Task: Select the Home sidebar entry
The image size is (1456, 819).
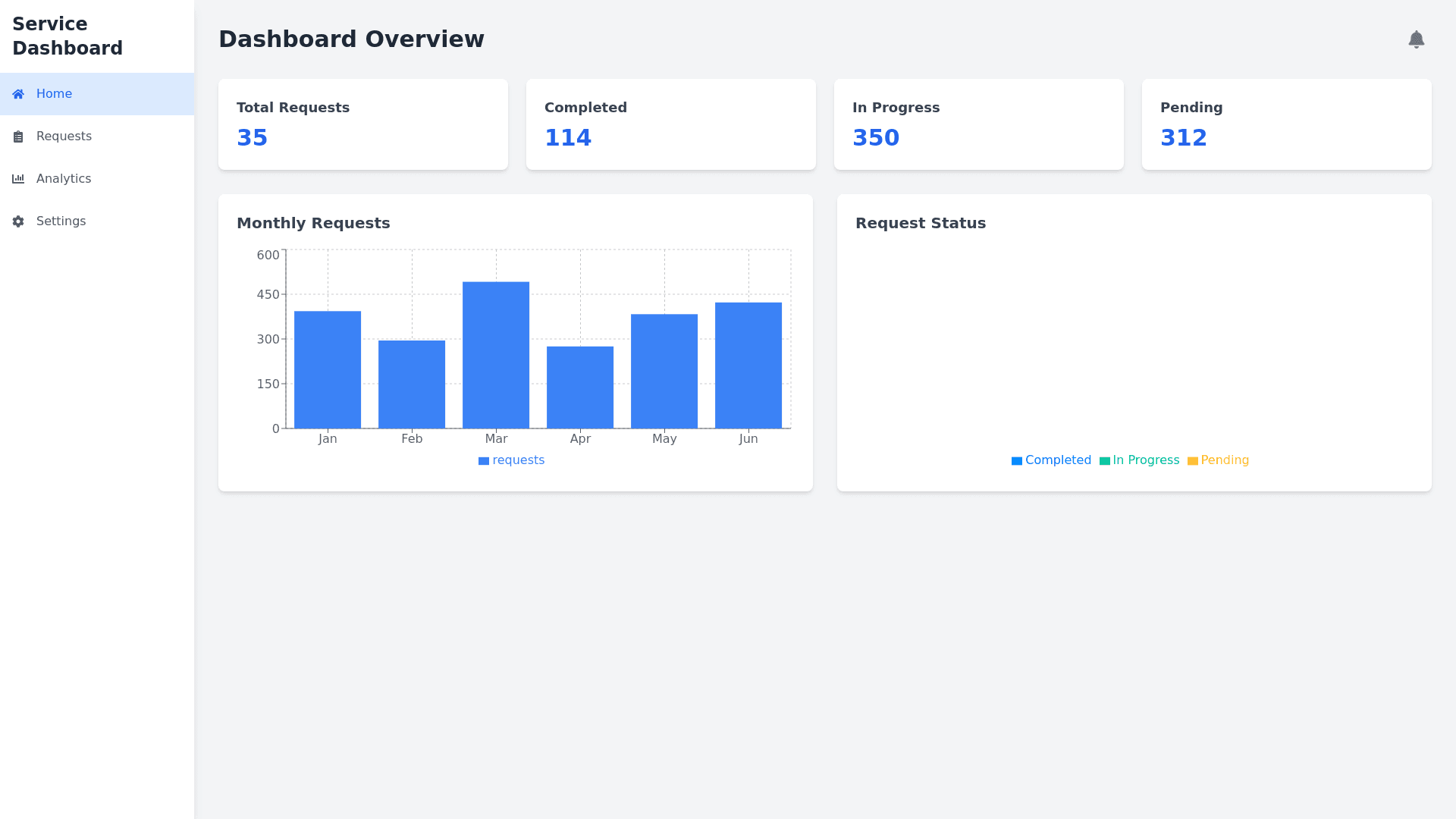Action: click(x=55, y=94)
